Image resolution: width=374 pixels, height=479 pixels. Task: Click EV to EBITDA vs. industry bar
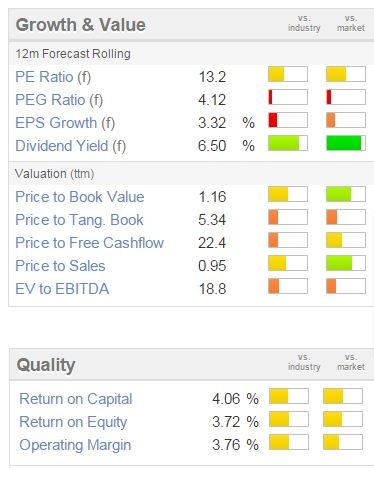click(x=288, y=286)
